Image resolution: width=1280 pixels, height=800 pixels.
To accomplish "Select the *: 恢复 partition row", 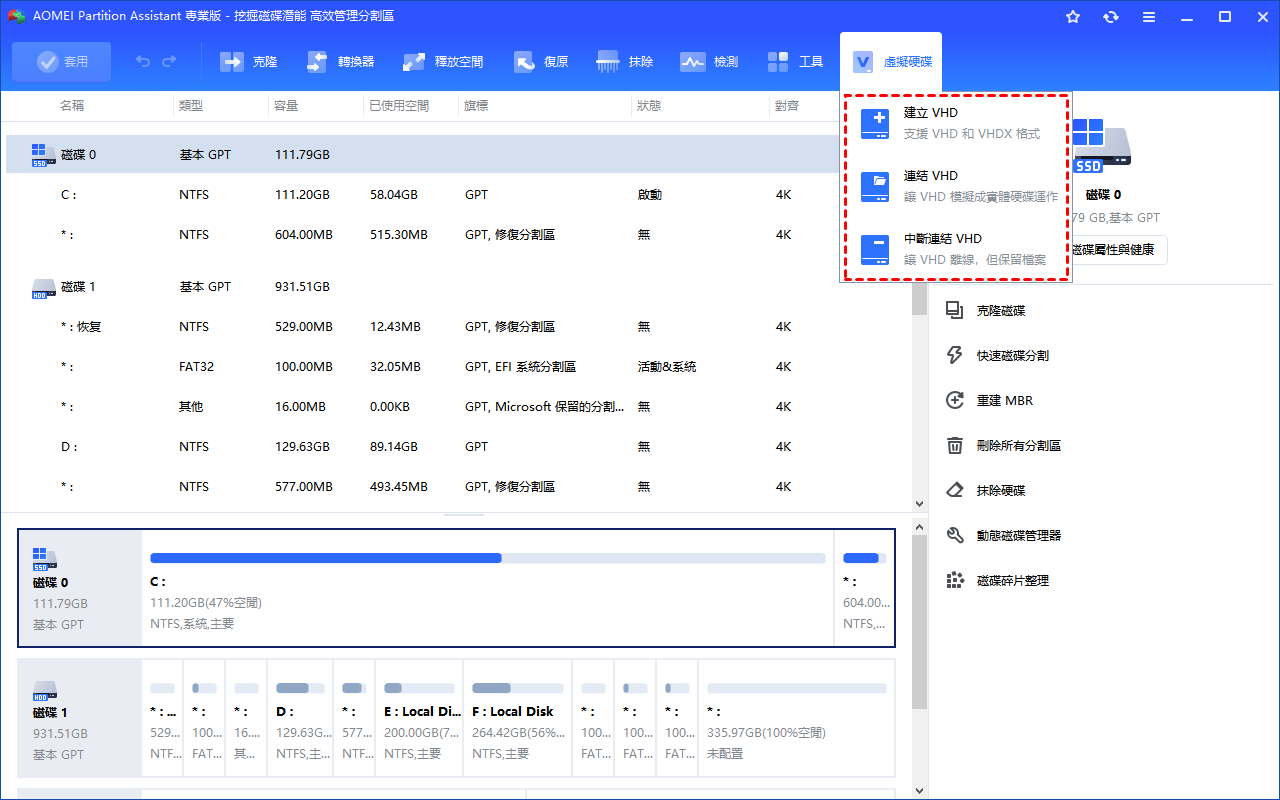I will coord(457,327).
